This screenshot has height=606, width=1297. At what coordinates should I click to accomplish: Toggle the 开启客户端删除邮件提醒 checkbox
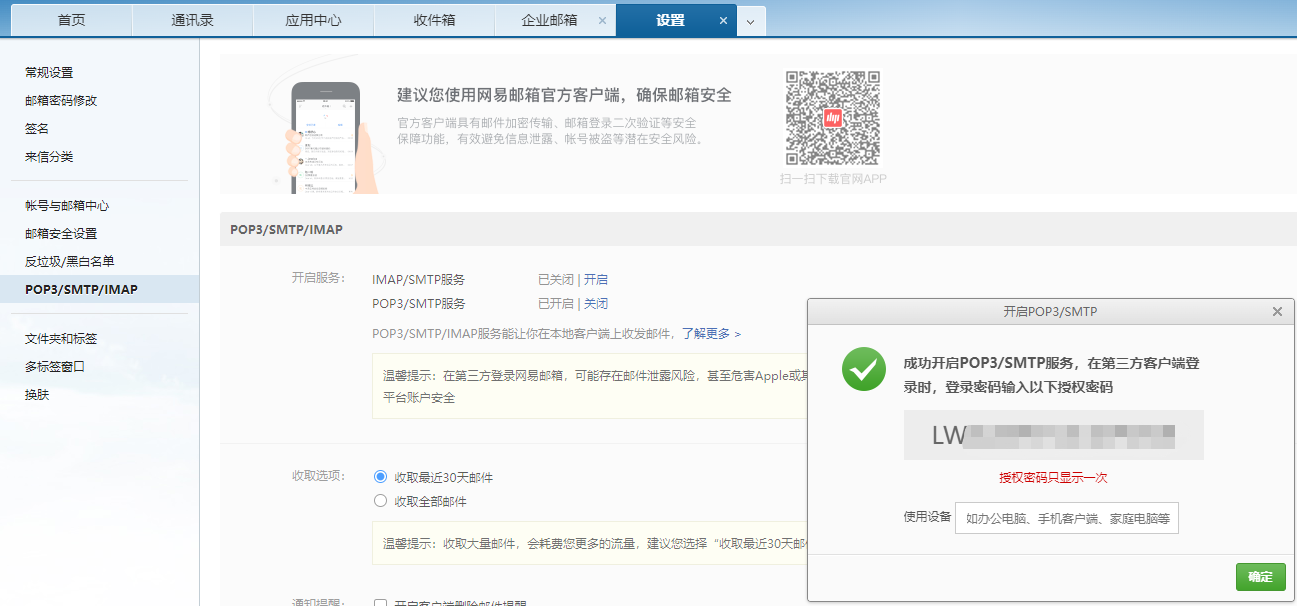pyautogui.click(x=381, y=604)
